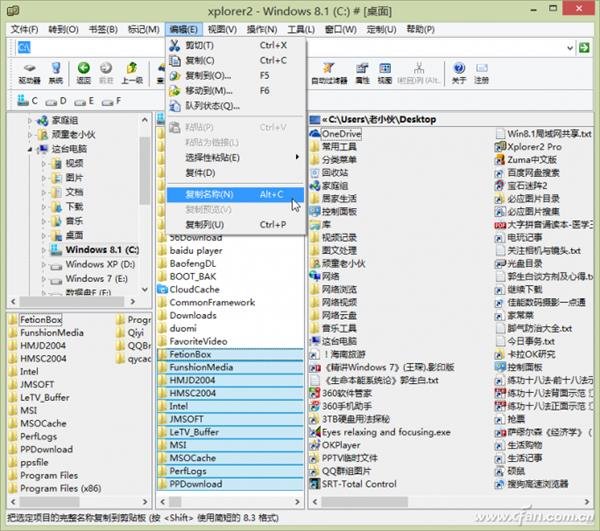Open the 帮助(P) menu
The height and width of the screenshot is (531, 600).
click(x=420, y=29)
